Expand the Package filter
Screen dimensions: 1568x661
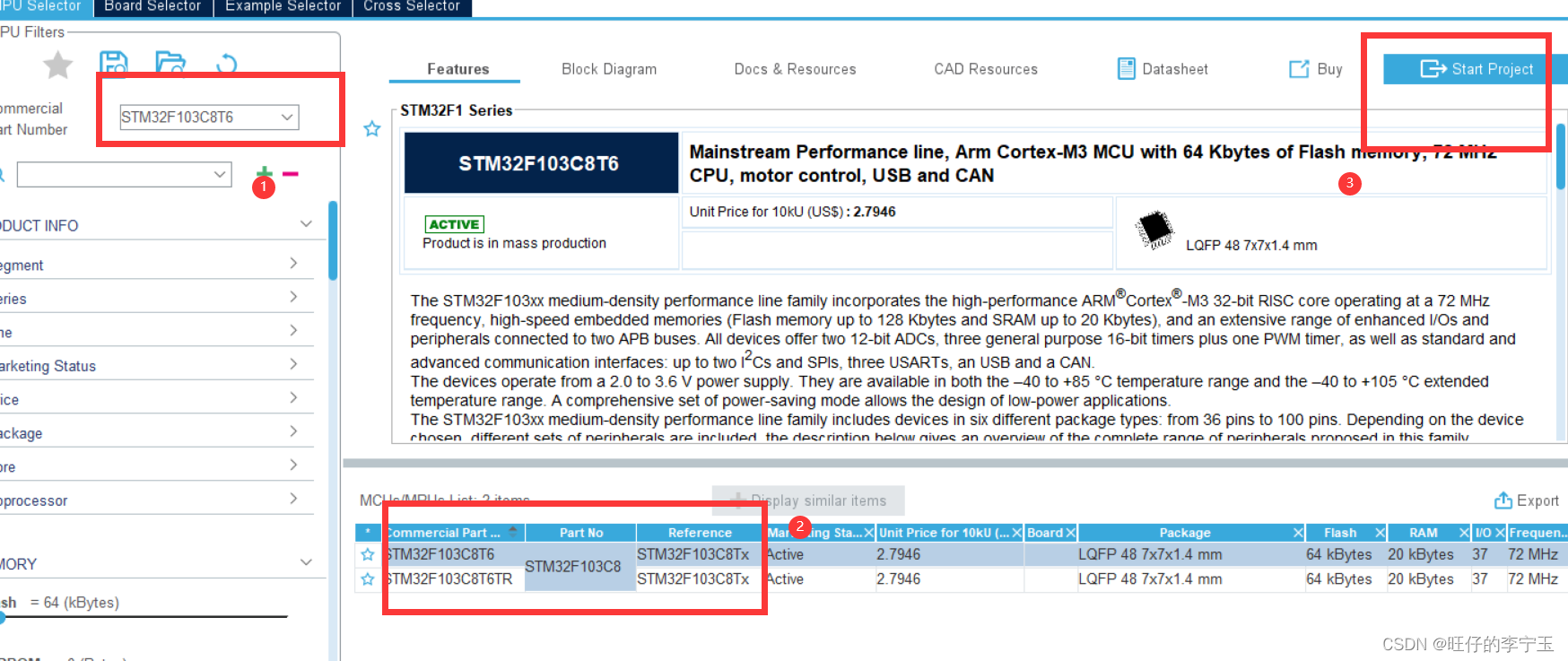[x=293, y=431]
